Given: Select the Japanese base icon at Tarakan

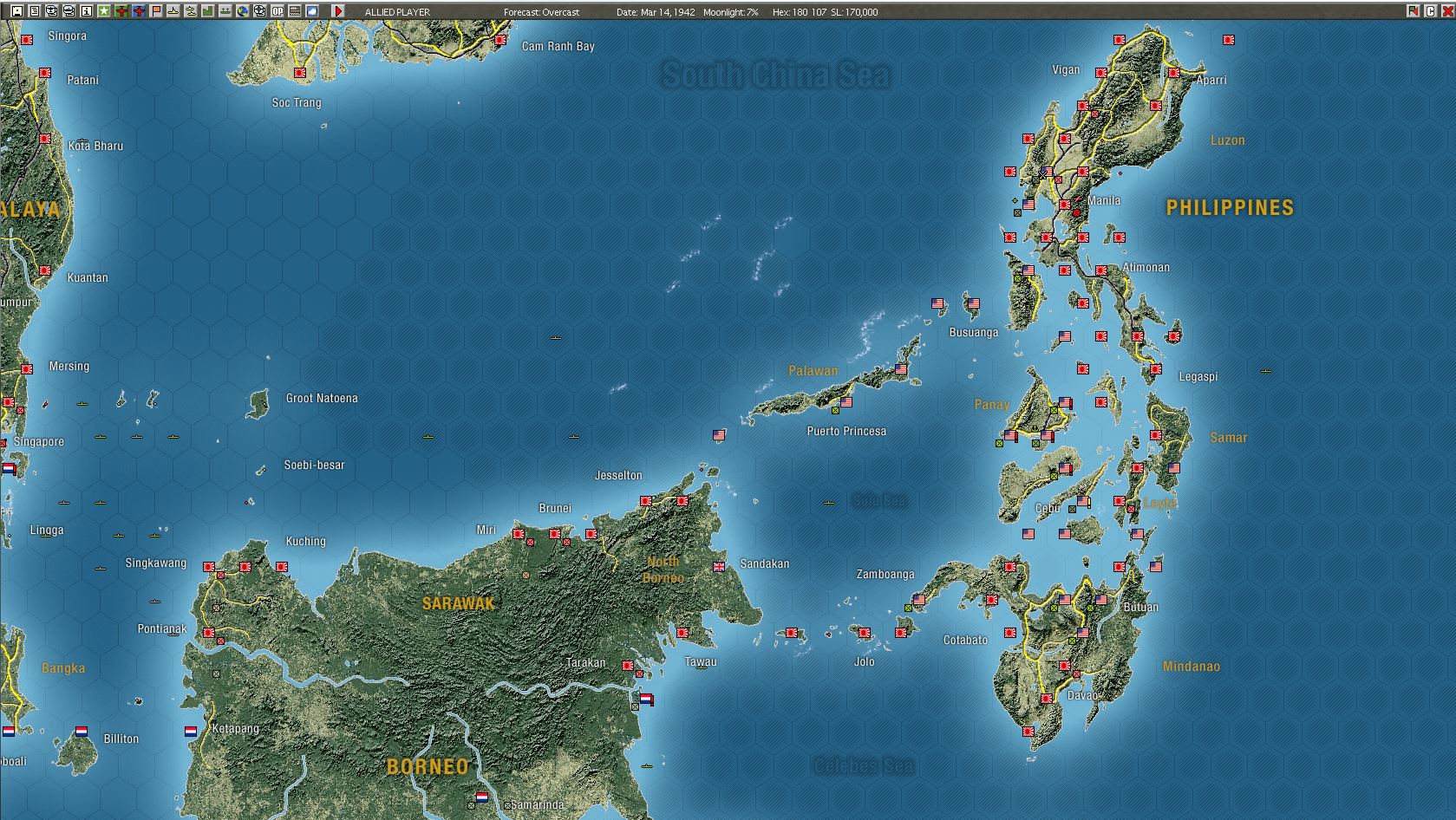Looking at the screenshot, I should click(x=628, y=666).
